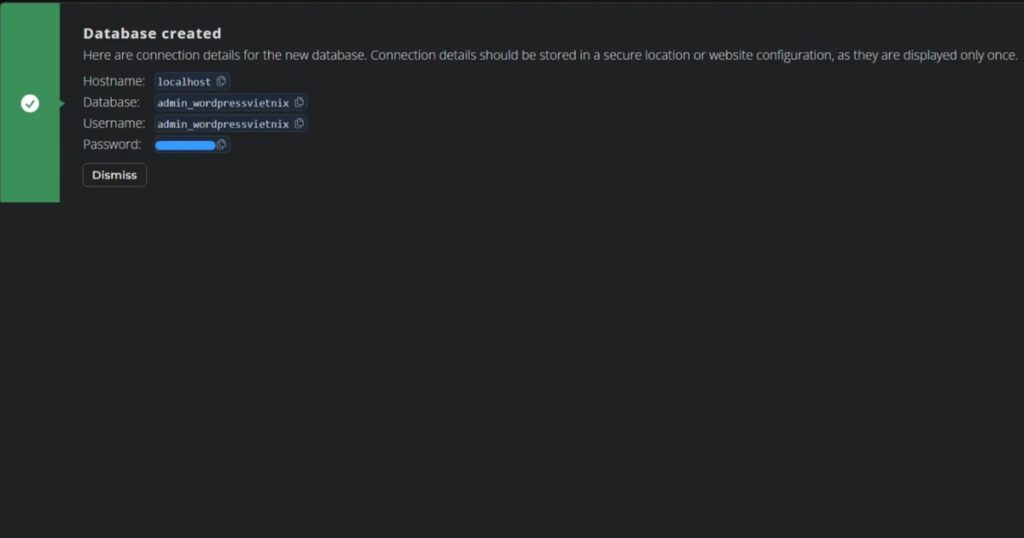Image resolution: width=1024 pixels, height=538 pixels.
Task: Click the Username label
Action: (114, 123)
